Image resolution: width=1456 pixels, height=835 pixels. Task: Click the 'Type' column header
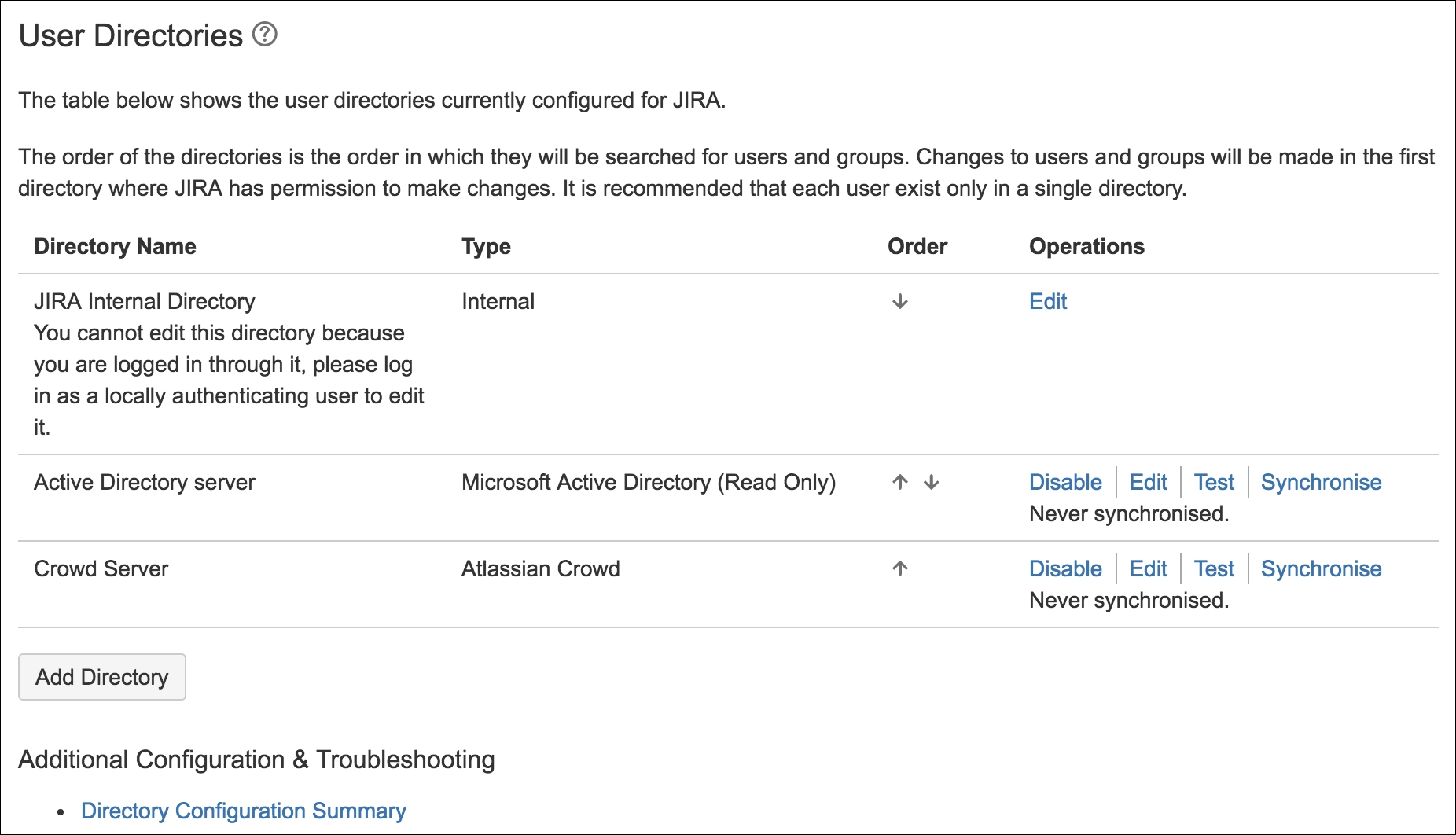(x=487, y=246)
